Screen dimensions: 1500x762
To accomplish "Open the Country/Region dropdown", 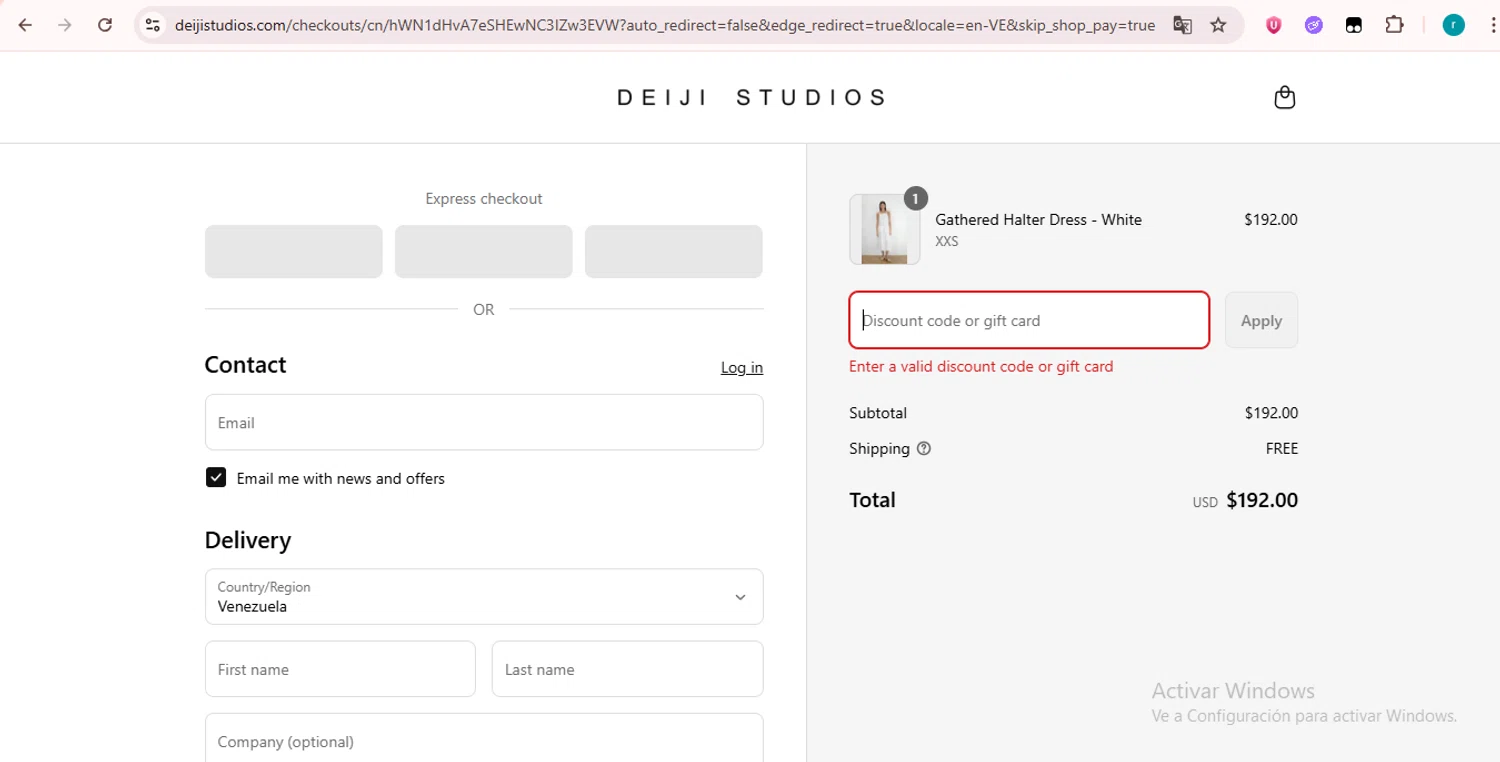I will pos(484,597).
